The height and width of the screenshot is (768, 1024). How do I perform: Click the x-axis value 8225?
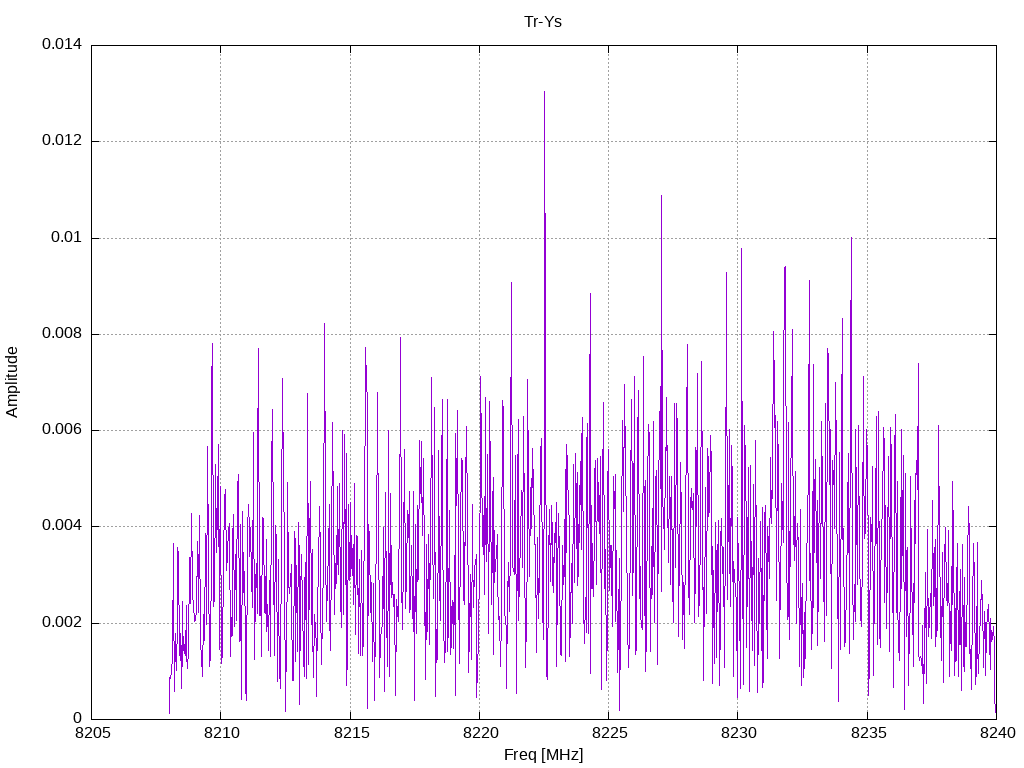point(609,733)
